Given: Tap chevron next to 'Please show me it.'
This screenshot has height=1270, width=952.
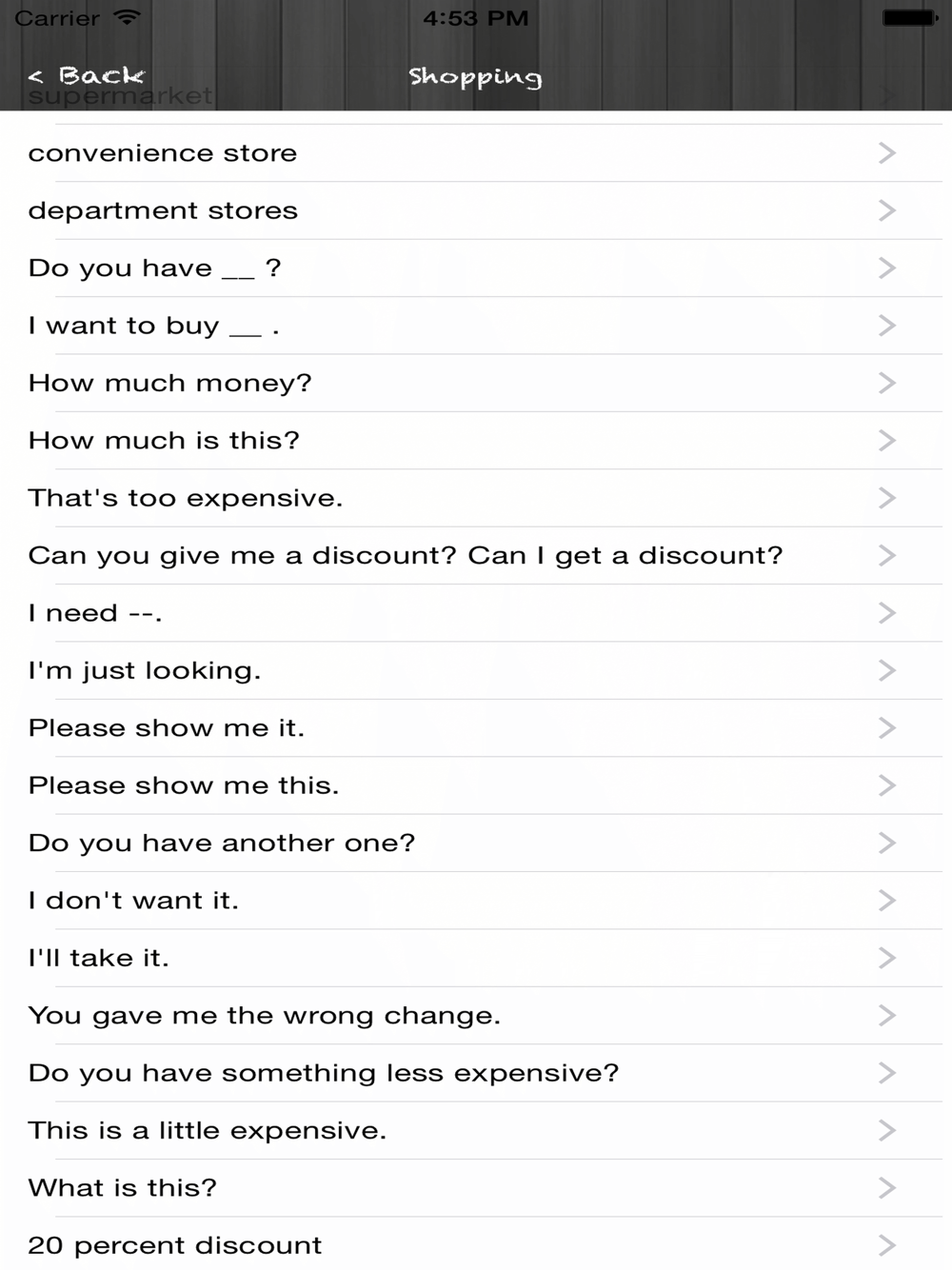Looking at the screenshot, I should [x=887, y=727].
